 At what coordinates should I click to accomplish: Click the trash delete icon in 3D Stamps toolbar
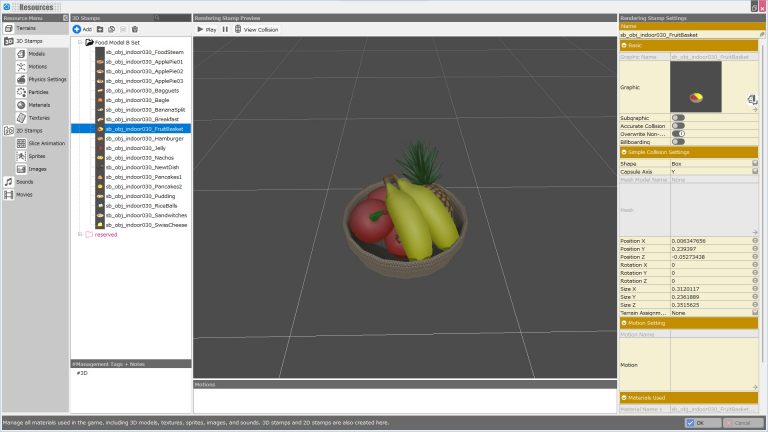point(135,29)
